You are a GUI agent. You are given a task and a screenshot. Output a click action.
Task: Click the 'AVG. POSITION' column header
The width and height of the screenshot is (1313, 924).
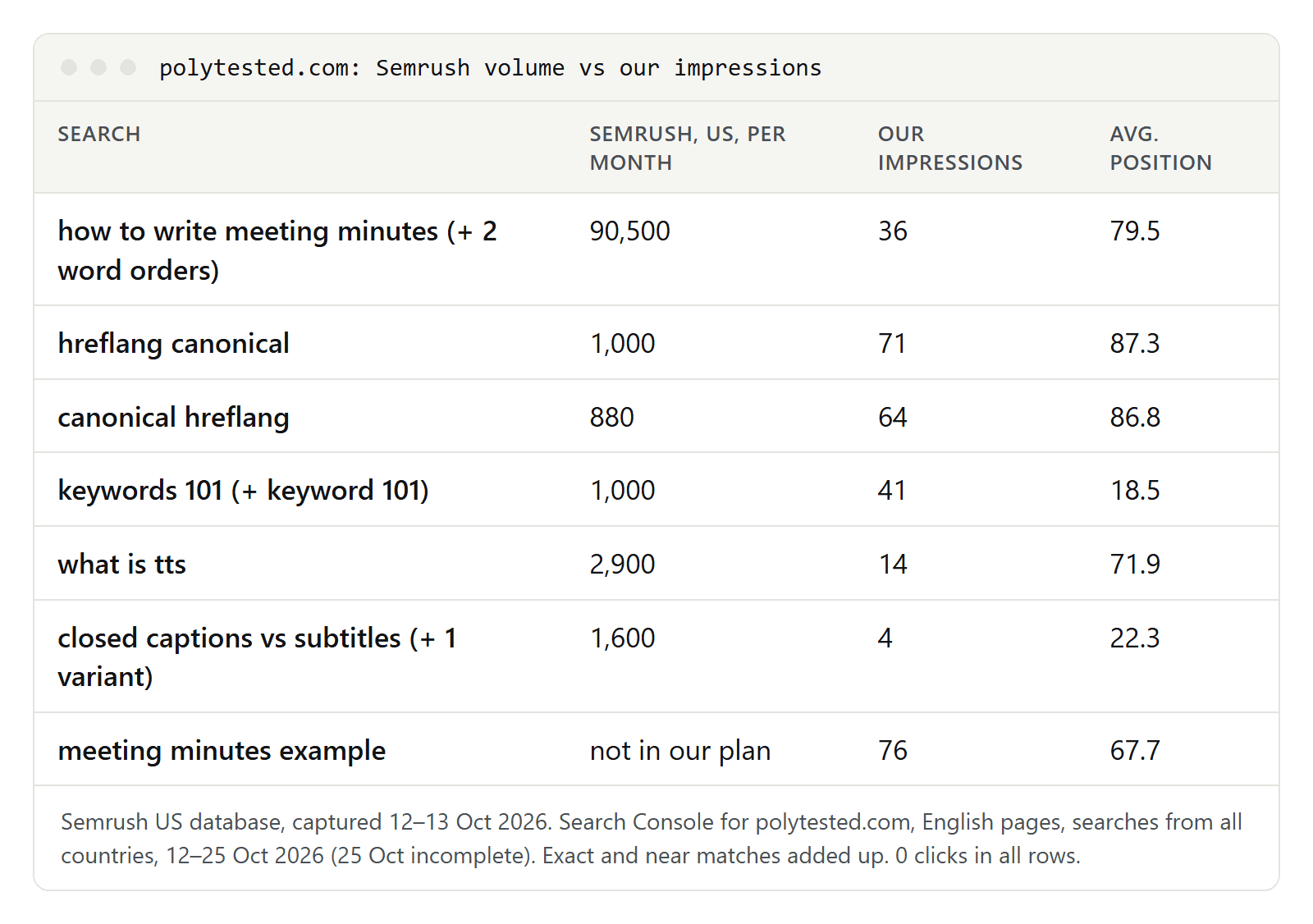[x=1160, y=149]
